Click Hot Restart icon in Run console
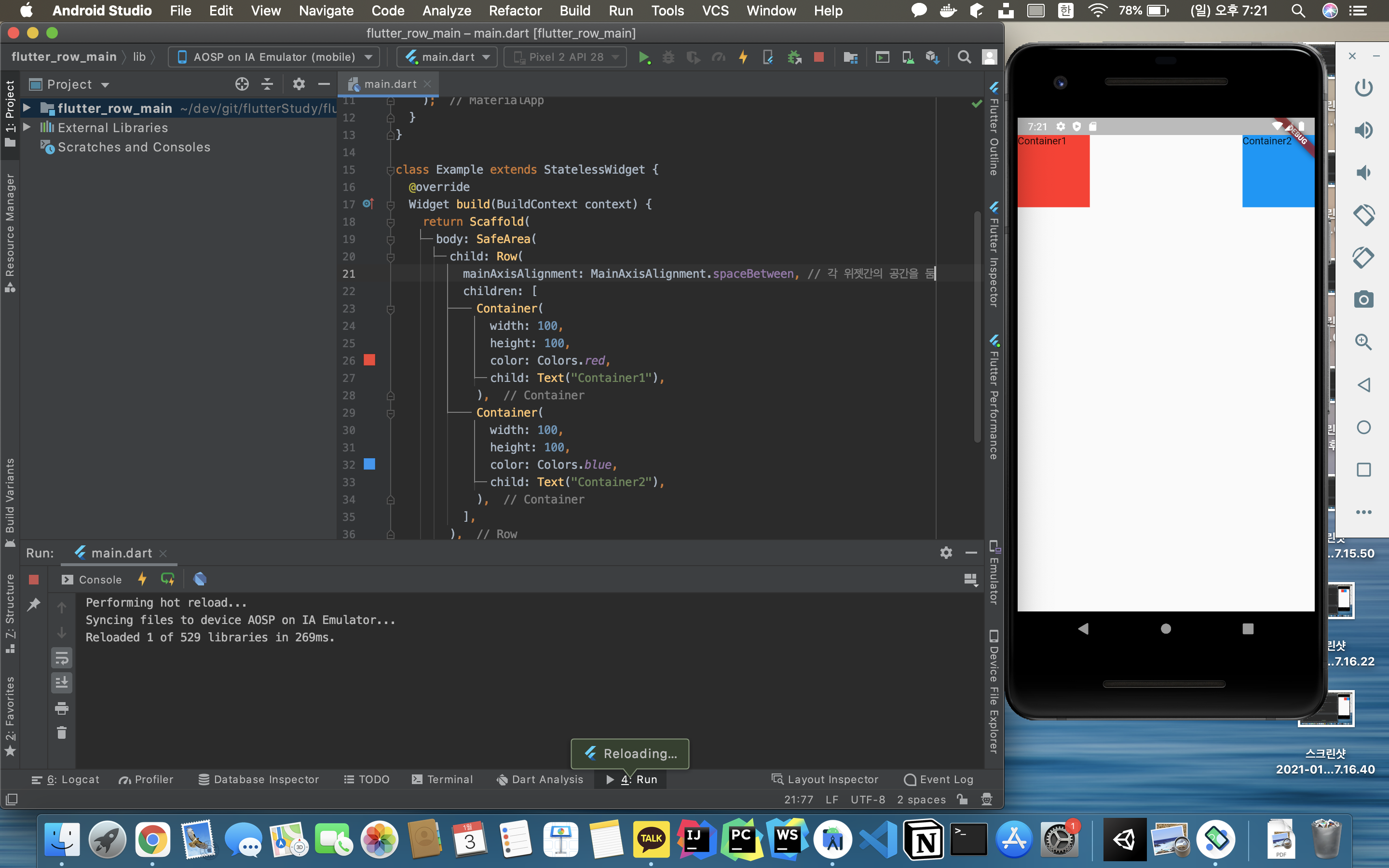 pyautogui.click(x=168, y=579)
